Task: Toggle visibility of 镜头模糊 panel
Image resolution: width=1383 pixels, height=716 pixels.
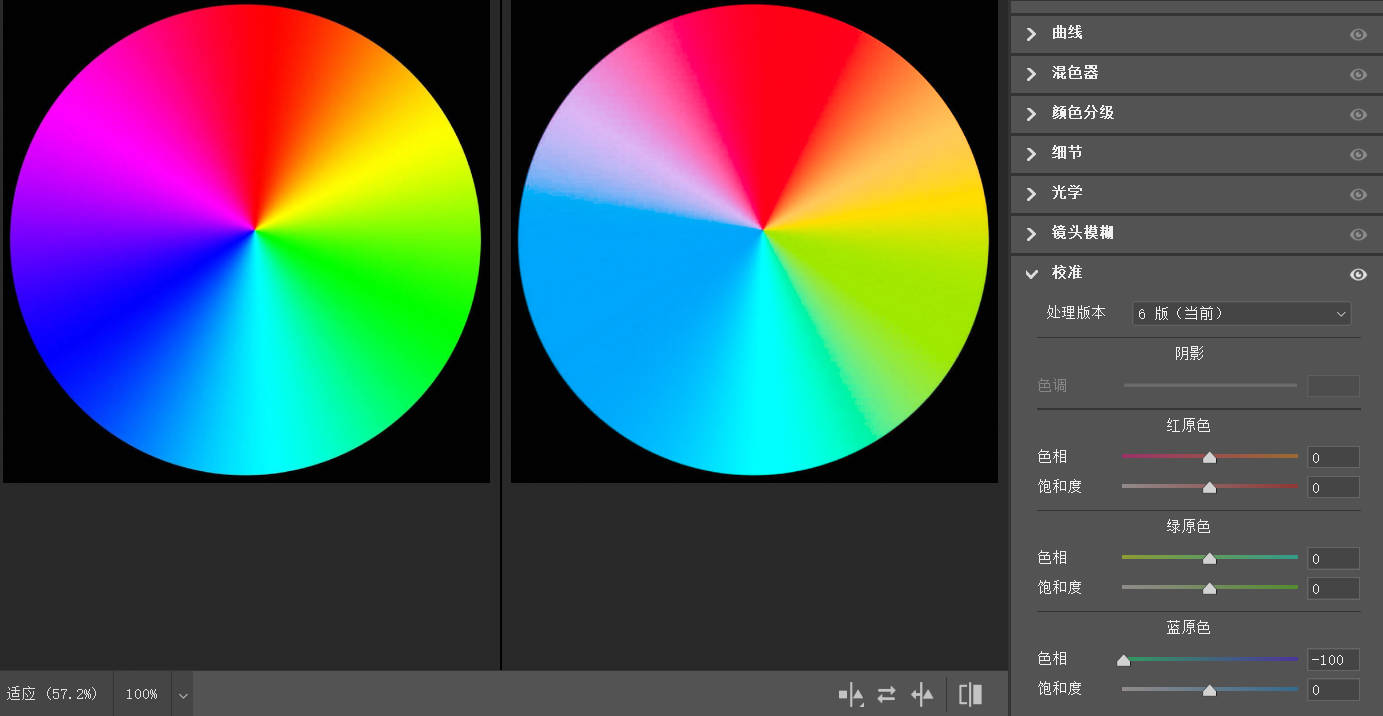Action: (x=1358, y=234)
